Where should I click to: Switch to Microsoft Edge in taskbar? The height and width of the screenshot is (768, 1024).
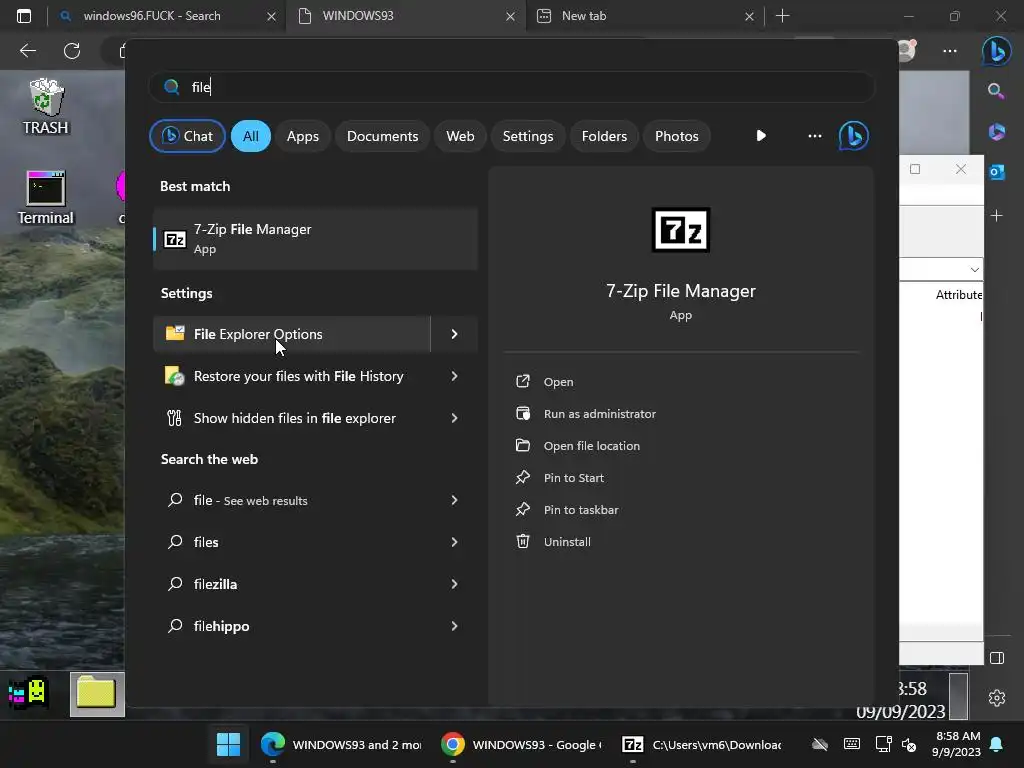[340, 744]
